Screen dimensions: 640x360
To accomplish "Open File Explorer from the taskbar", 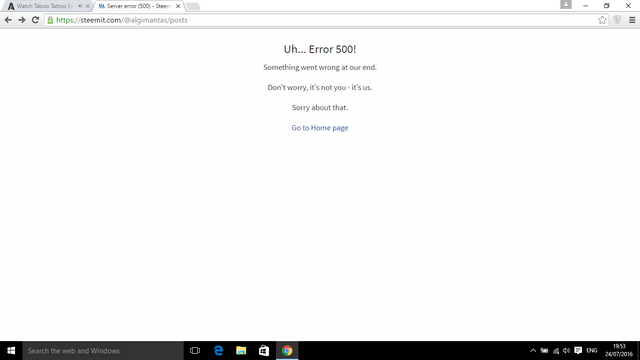I will click(241, 351).
